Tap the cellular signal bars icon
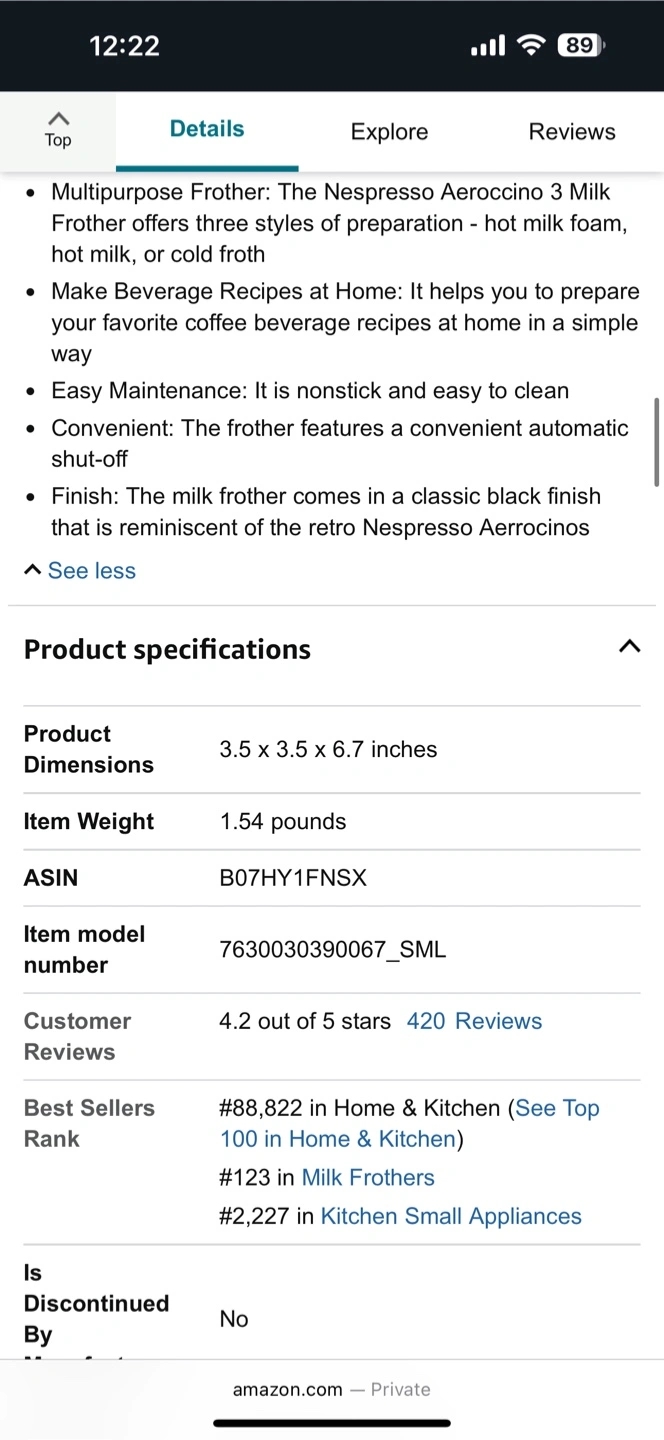Viewport: 664px width, 1440px height. click(488, 46)
